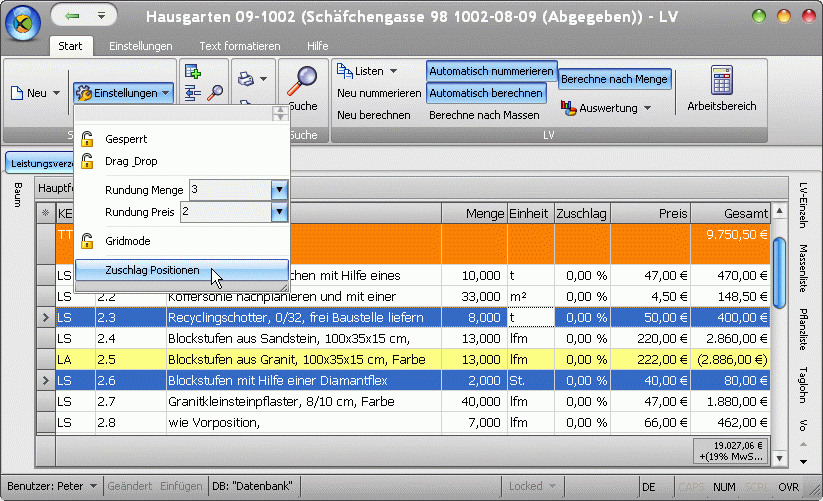Click the Neu document icon
The image size is (823, 501).
17,93
